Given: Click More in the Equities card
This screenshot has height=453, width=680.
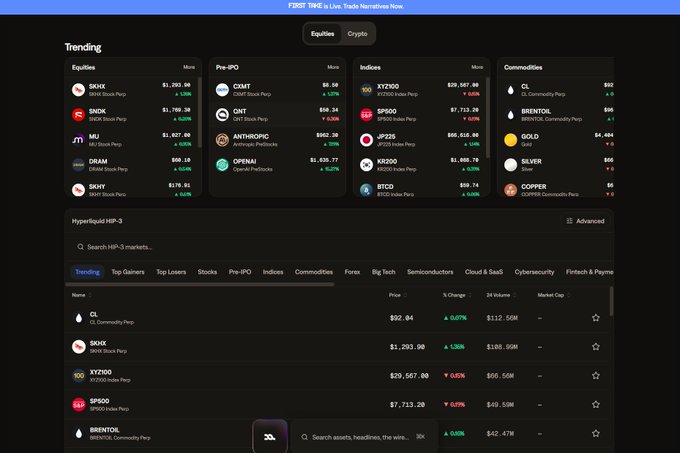Looking at the screenshot, I should tap(189, 67).
